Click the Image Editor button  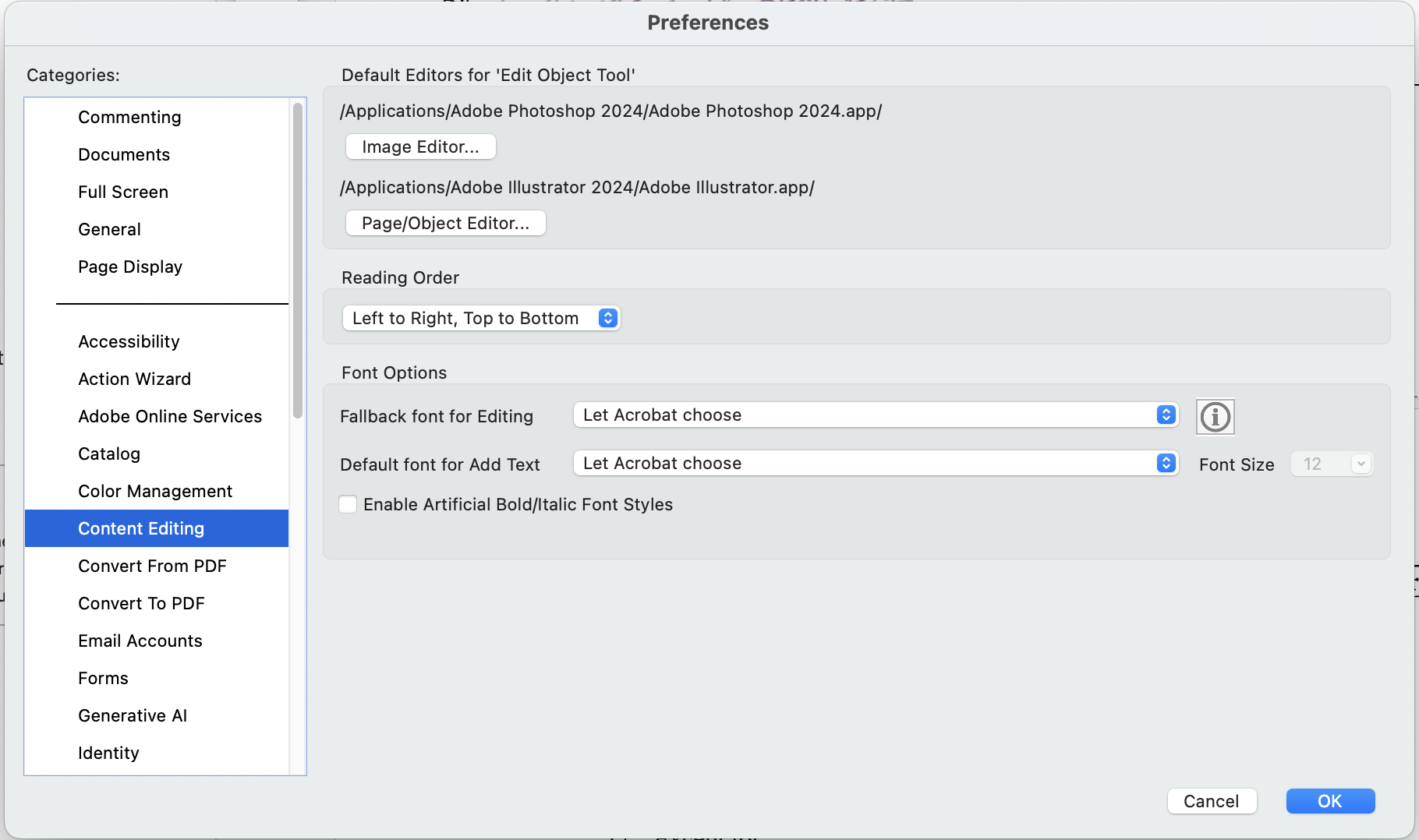(x=420, y=146)
